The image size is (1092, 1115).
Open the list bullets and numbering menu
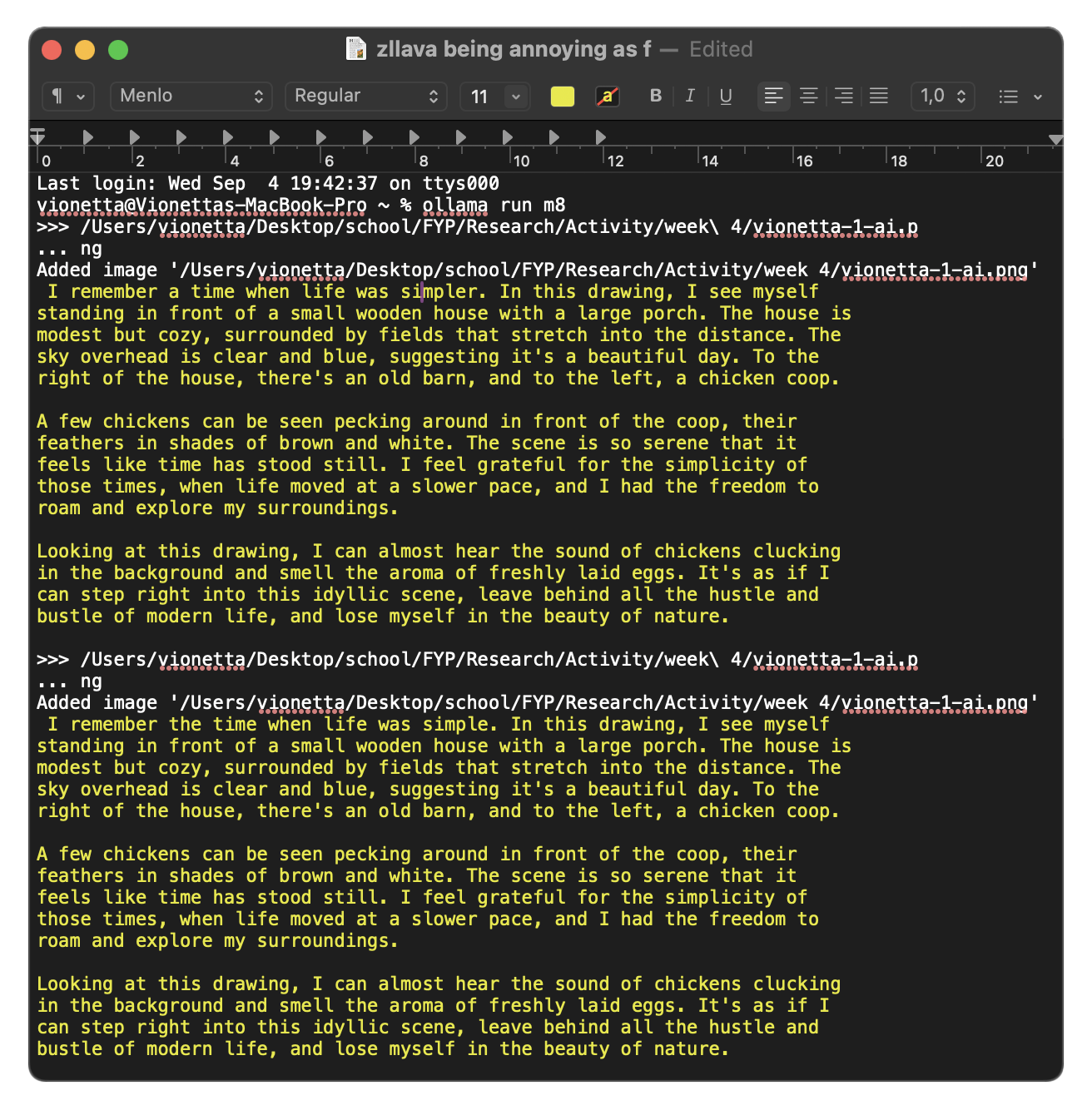pos(1020,97)
